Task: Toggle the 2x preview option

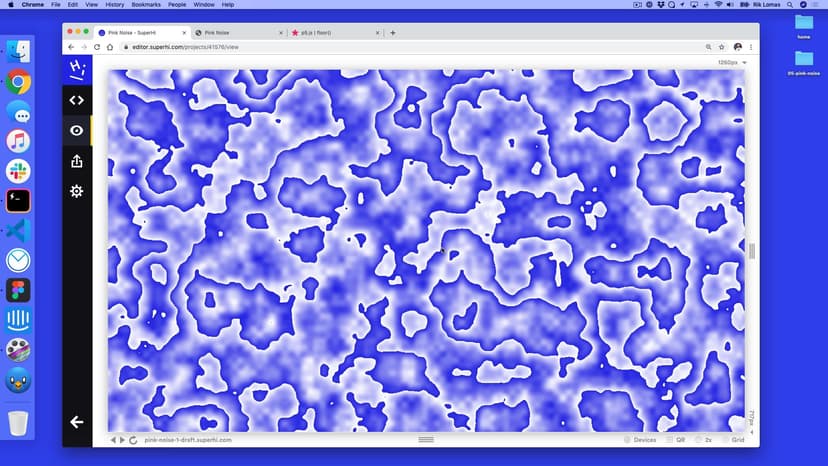Action: coord(703,440)
